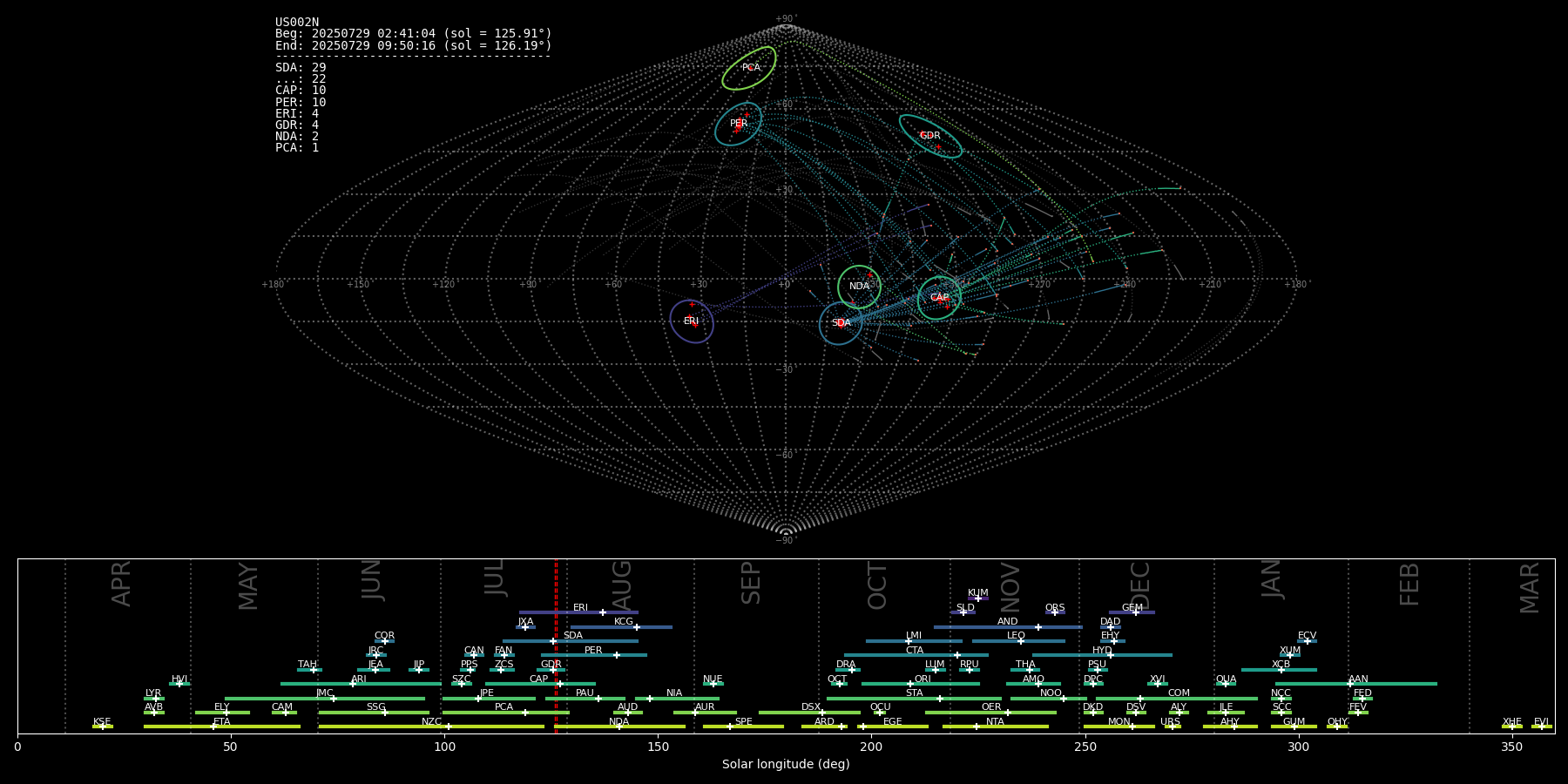The width and height of the screenshot is (1568, 784).
Task: Click the 100 tick on solar longitude axis
Action: tap(444, 747)
